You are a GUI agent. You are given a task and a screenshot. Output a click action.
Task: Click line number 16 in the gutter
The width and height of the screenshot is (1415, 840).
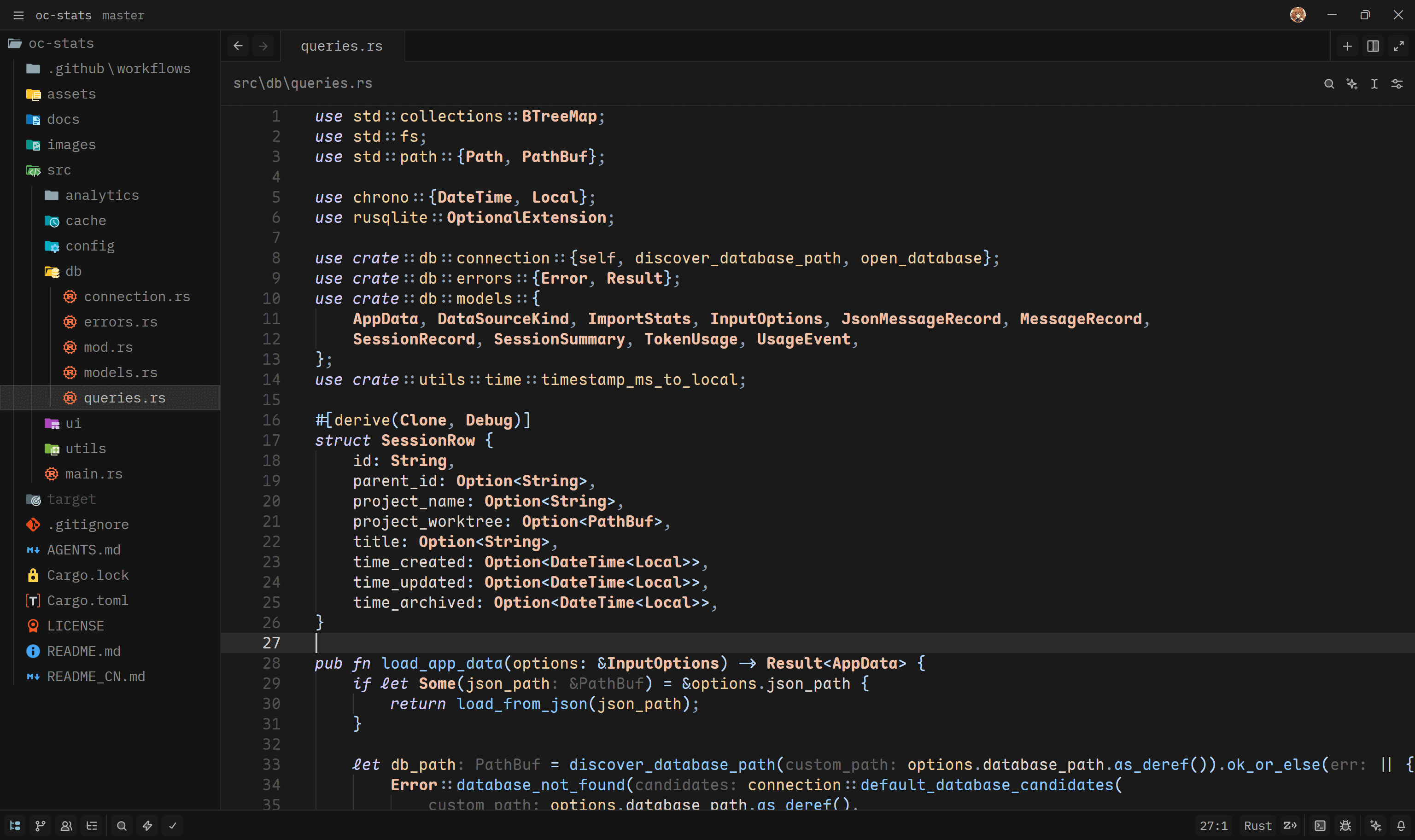271,420
